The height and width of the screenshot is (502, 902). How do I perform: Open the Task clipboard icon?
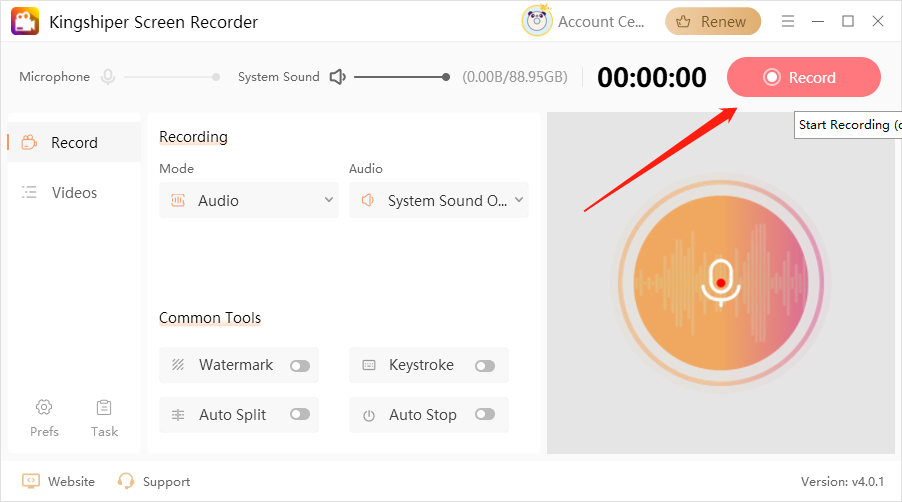104,407
